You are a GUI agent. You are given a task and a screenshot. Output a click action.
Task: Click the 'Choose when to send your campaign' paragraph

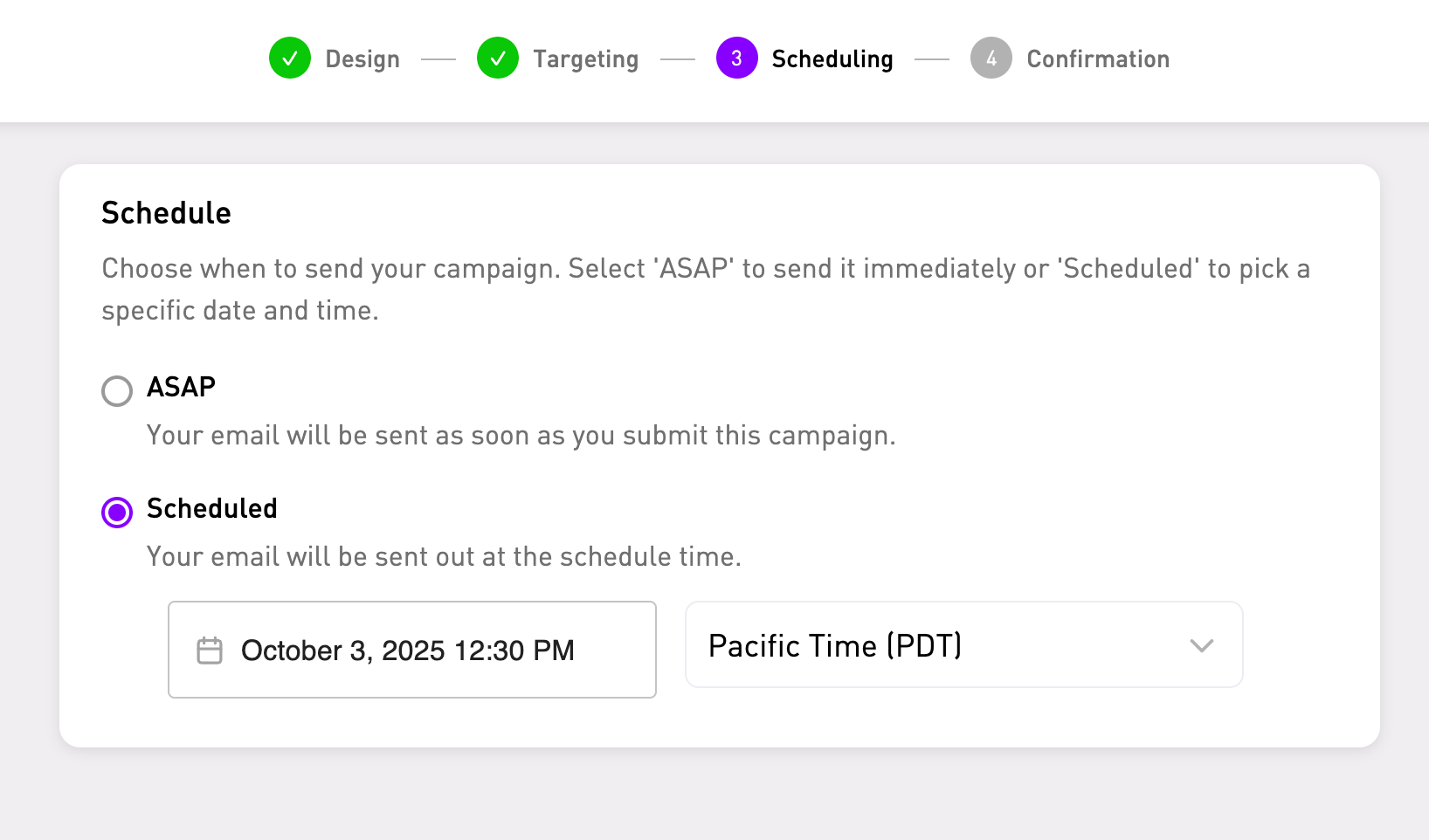(705, 289)
